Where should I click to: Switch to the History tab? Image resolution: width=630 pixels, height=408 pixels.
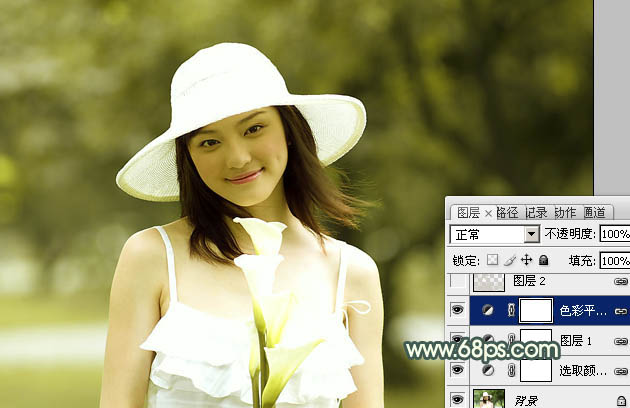(536, 212)
